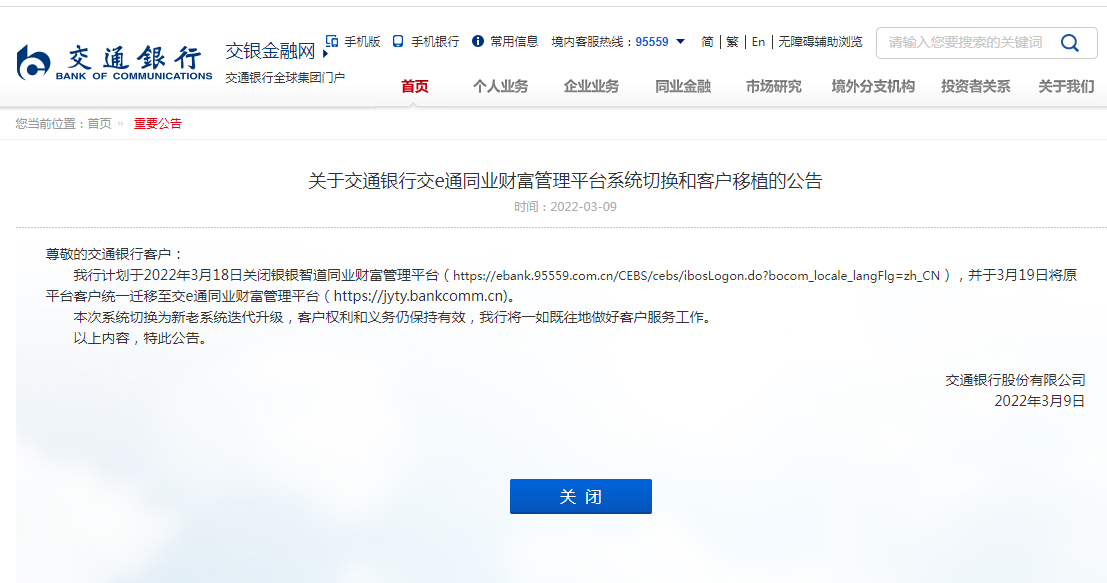Click the 手机银行 phone banking icon

[398, 42]
